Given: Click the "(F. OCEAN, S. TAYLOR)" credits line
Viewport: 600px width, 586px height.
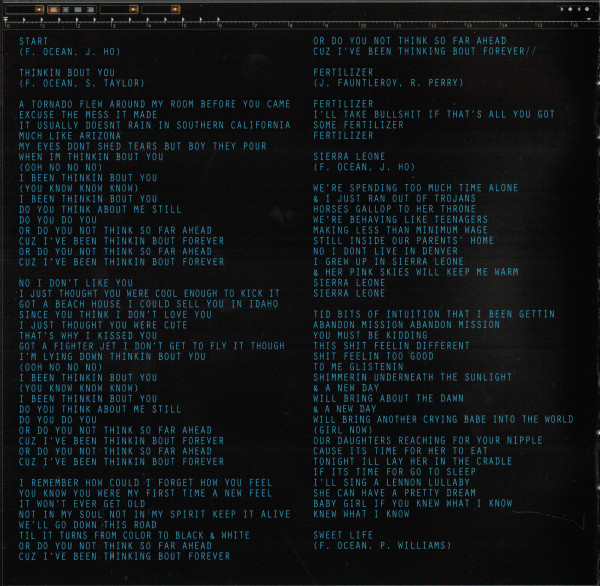Looking at the screenshot, I should coord(82,83).
